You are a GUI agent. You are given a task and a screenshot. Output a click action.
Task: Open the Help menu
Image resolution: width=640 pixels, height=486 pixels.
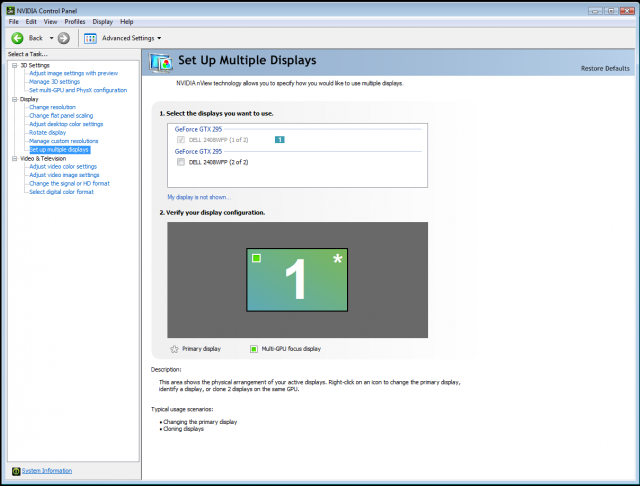(127, 22)
